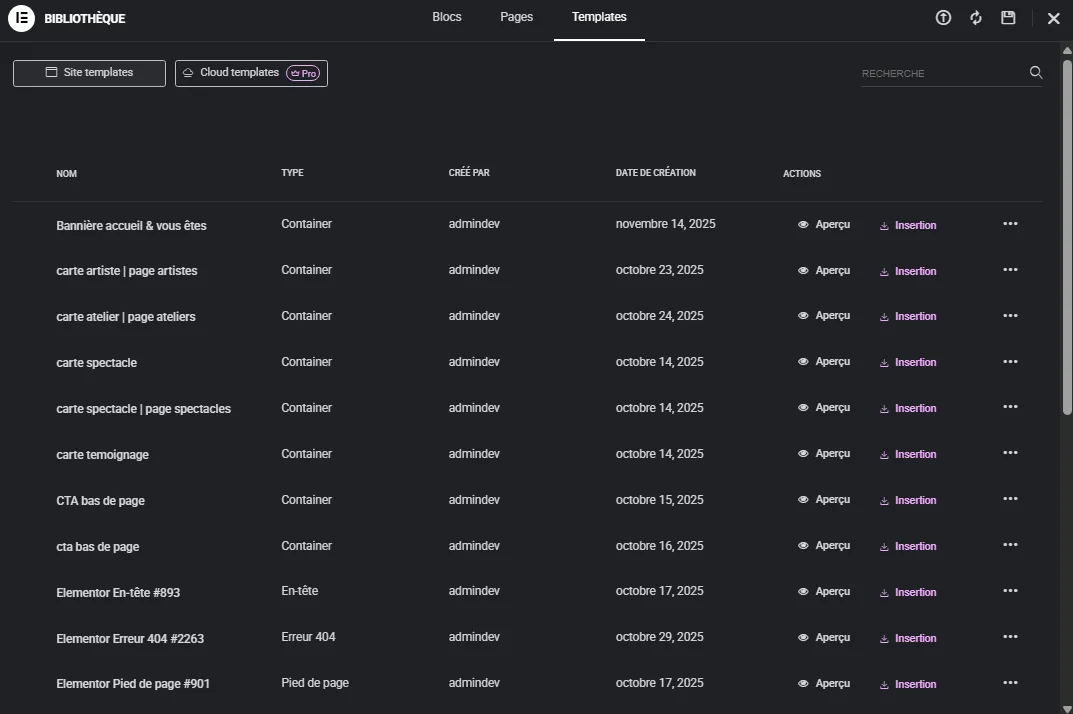Open the ellipsis menu for carte temoignage
Viewport: 1073px width, 714px height.
(x=1010, y=452)
